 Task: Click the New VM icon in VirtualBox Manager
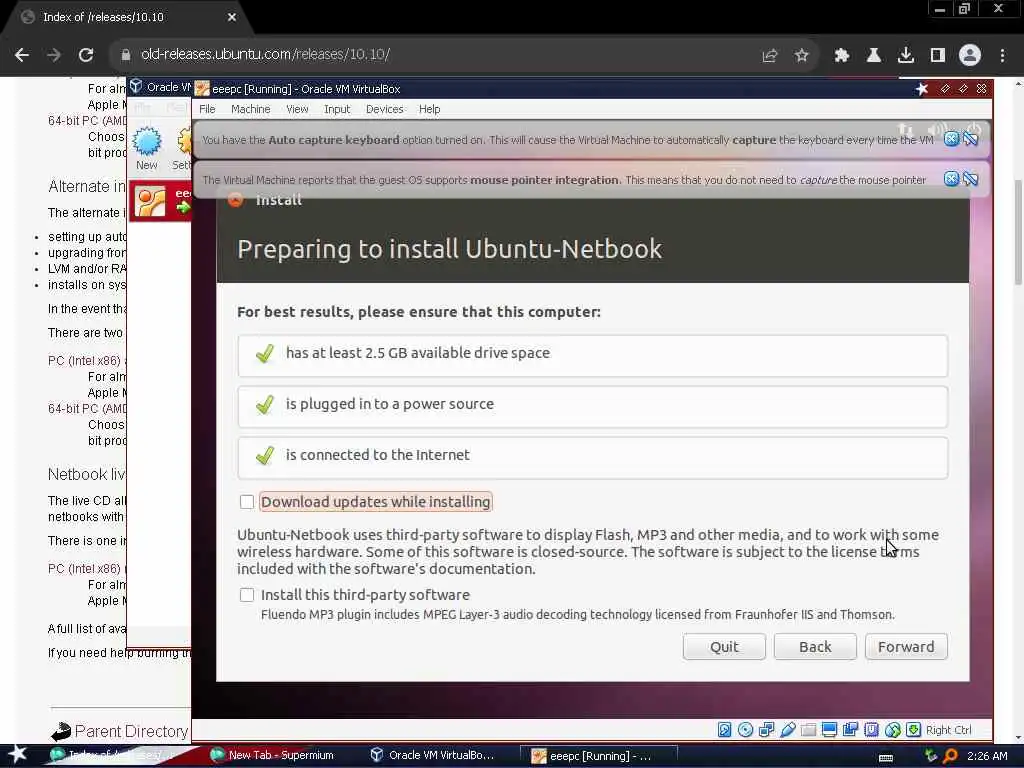pos(147,142)
